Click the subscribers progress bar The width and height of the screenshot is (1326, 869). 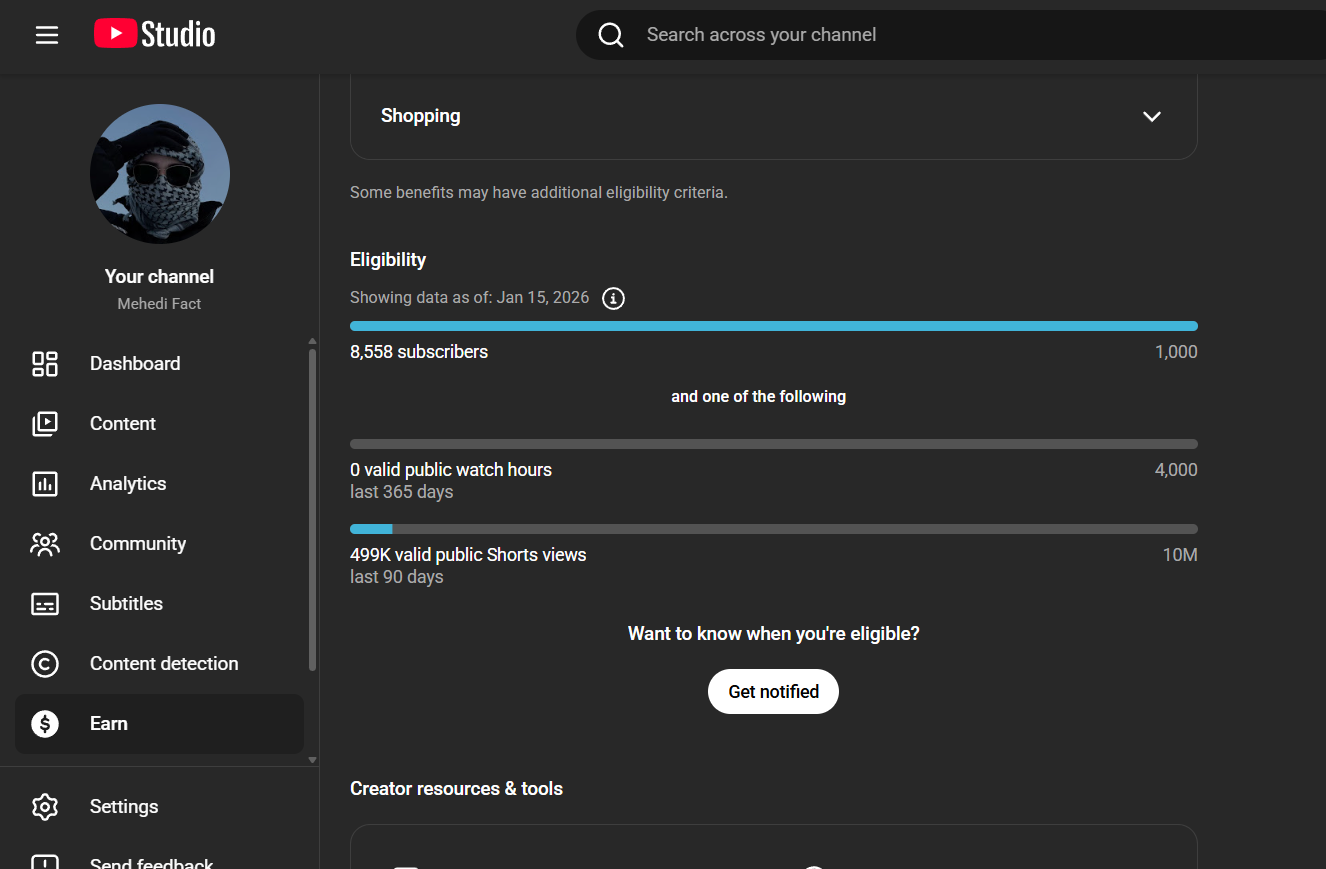(x=773, y=326)
